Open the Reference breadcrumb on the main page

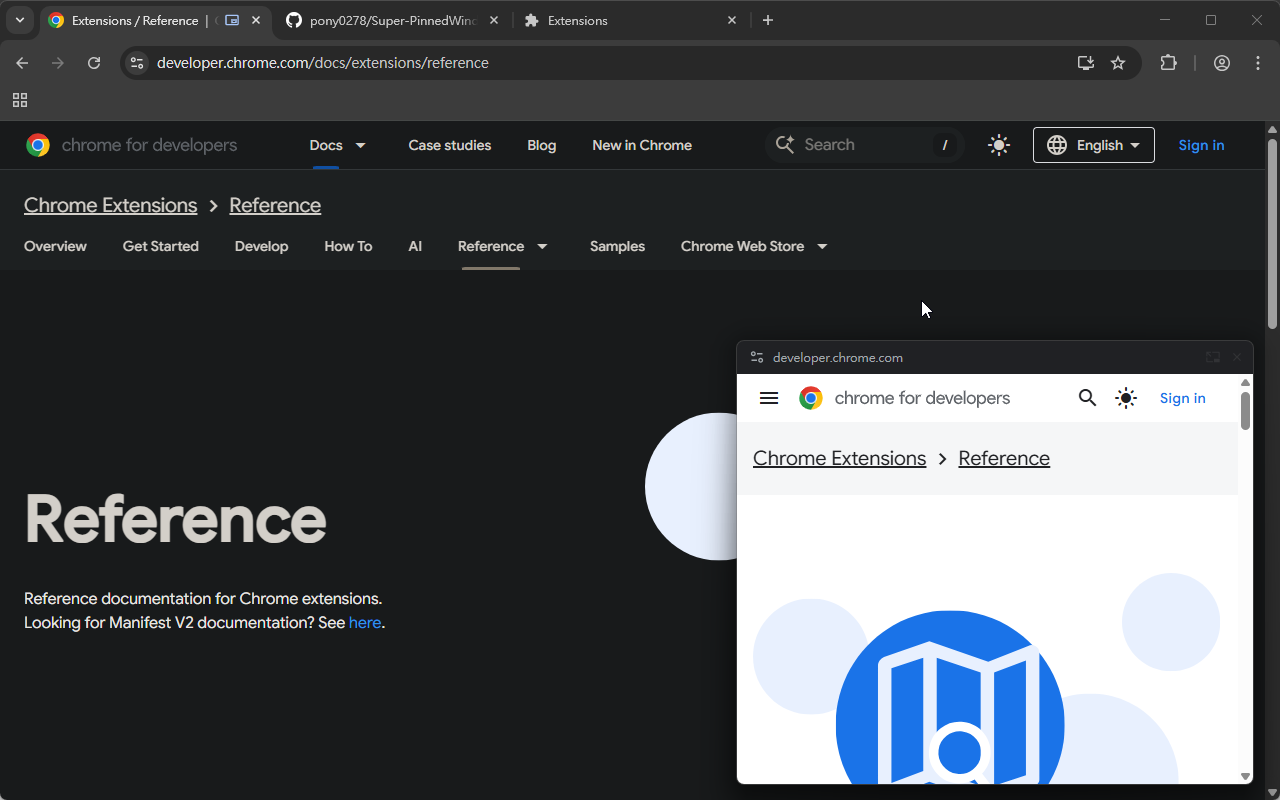275,205
